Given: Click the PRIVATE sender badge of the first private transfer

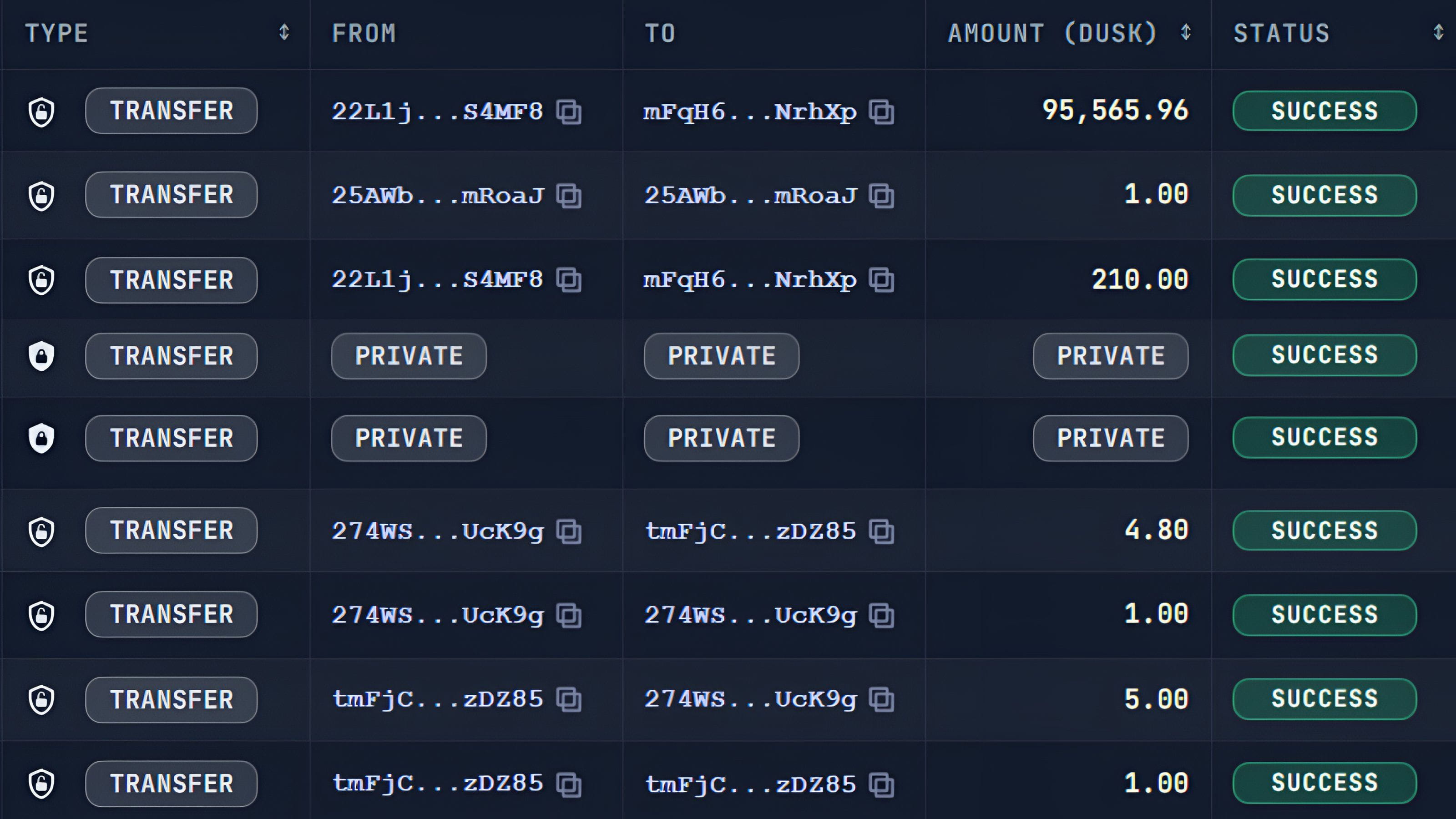Looking at the screenshot, I should pos(409,356).
